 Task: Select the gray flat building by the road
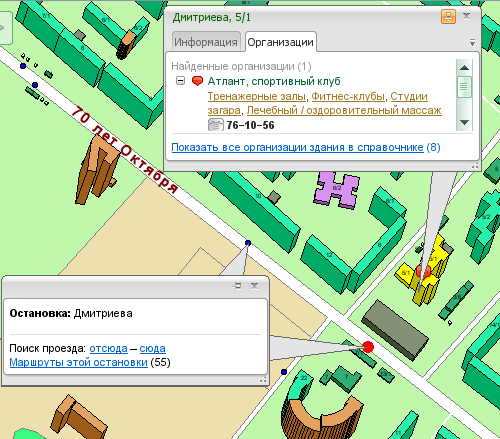[395, 330]
